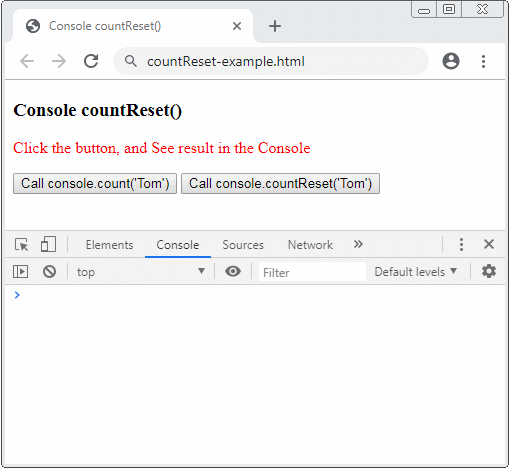This screenshot has width=510, height=469.
Task: Click Call console.countReset('Tom') button
Action: [x=280, y=183]
